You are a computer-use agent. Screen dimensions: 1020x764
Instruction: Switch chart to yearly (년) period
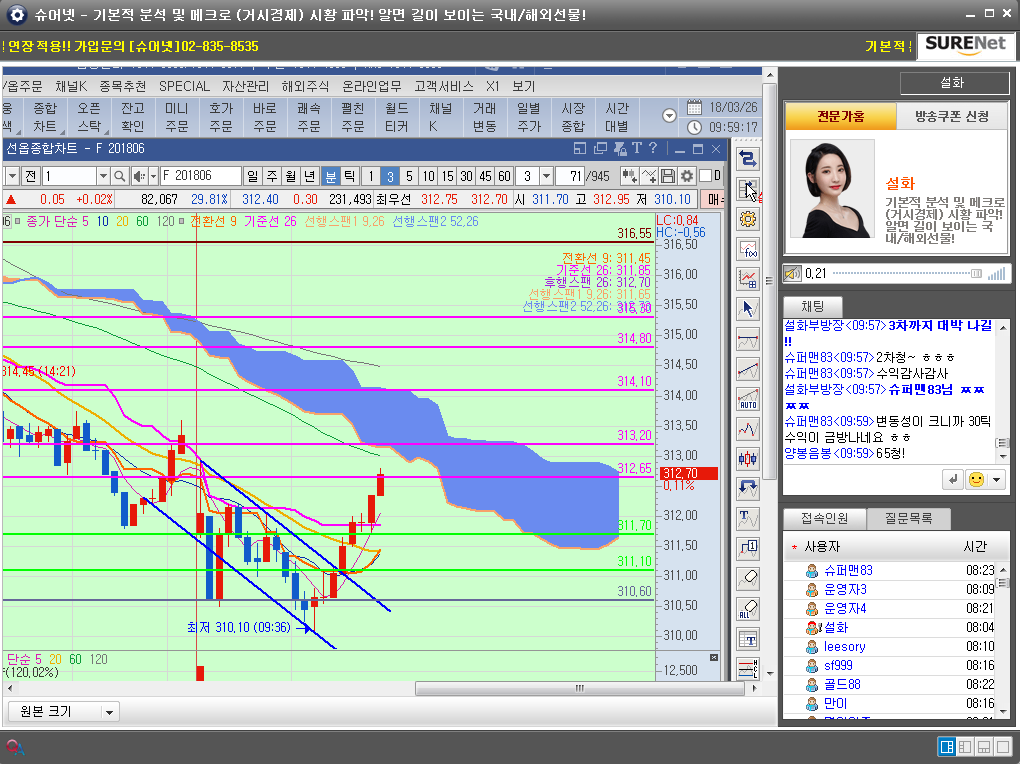[310, 176]
